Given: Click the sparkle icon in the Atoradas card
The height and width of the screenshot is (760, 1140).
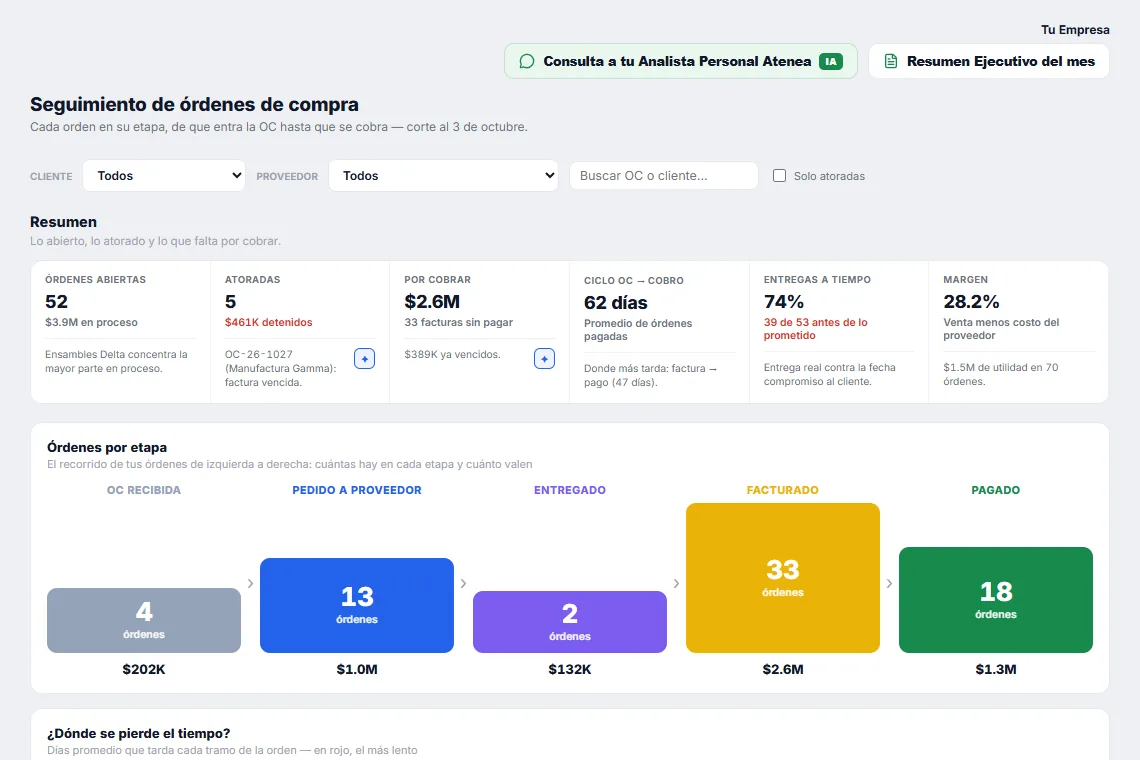Looking at the screenshot, I should click(364, 359).
